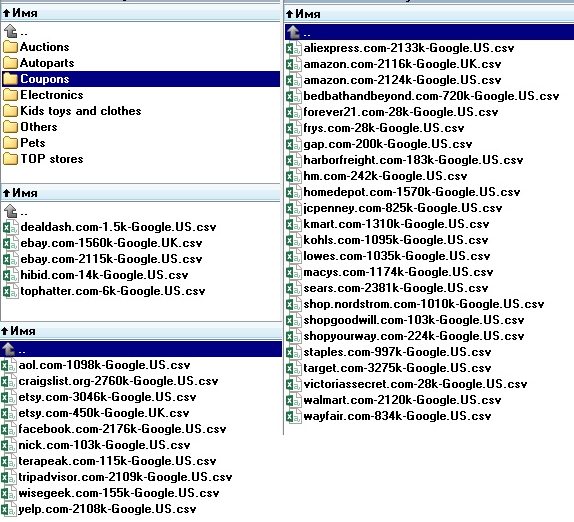This screenshot has height=522, width=574.
Task: Select highlighted parent directory row in right panel
Action: click(x=429, y=32)
